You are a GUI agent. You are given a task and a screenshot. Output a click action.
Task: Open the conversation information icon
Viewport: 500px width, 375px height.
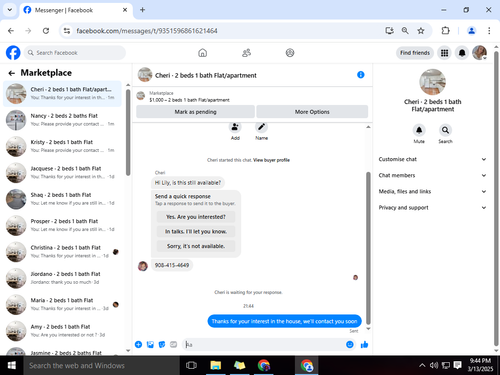coord(361,75)
